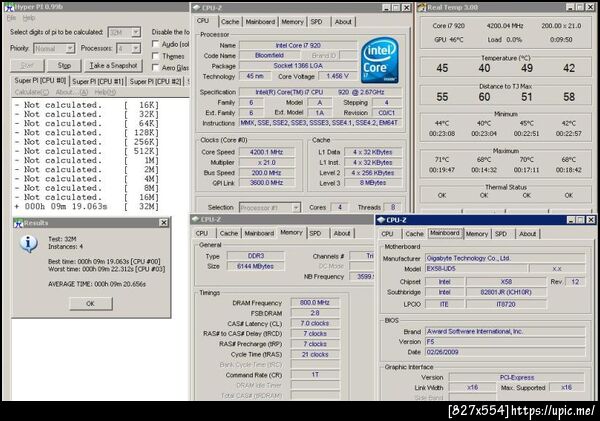
Task: Click the AVERAGE TIME text in Results
Action: click(97, 284)
